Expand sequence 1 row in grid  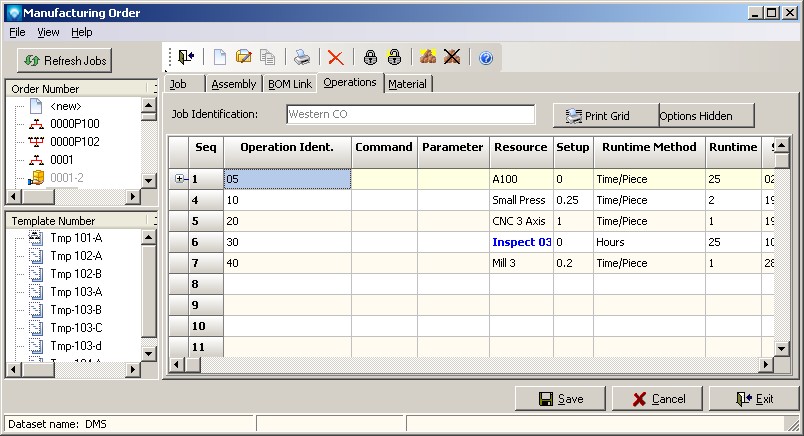click(181, 179)
